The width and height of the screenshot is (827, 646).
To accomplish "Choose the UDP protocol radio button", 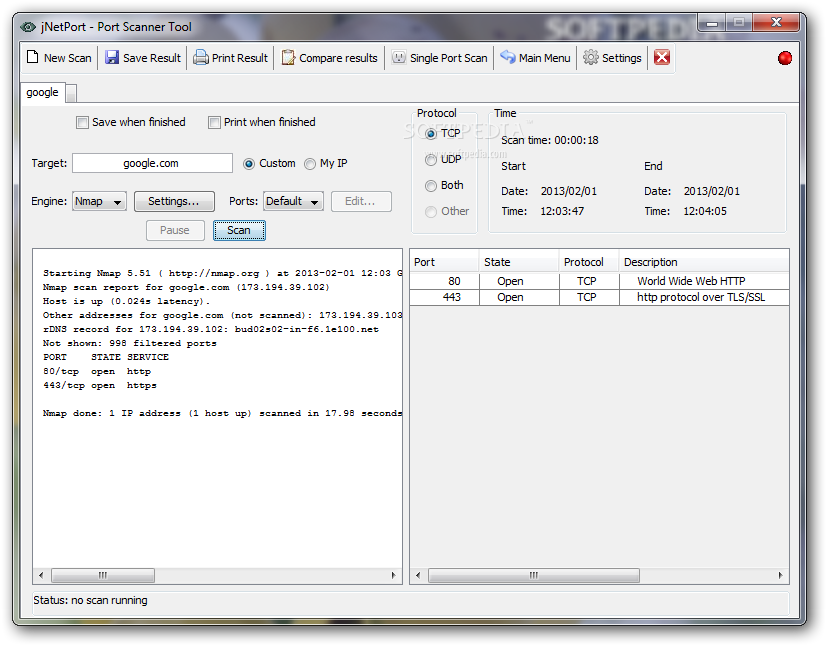I will pyautogui.click(x=431, y=160).
